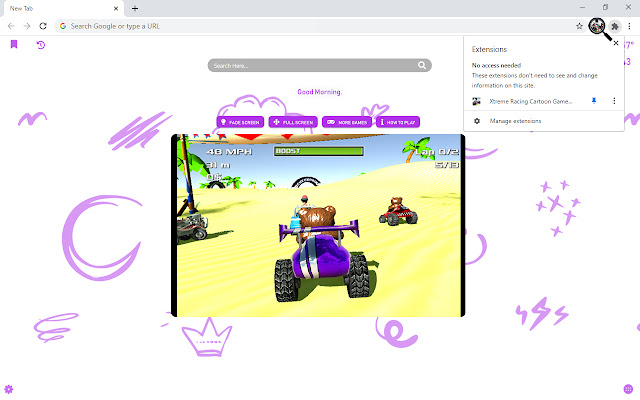640x400 pixels.
Task: Bookmark this tab with star icon
Action: coord(579,26)
